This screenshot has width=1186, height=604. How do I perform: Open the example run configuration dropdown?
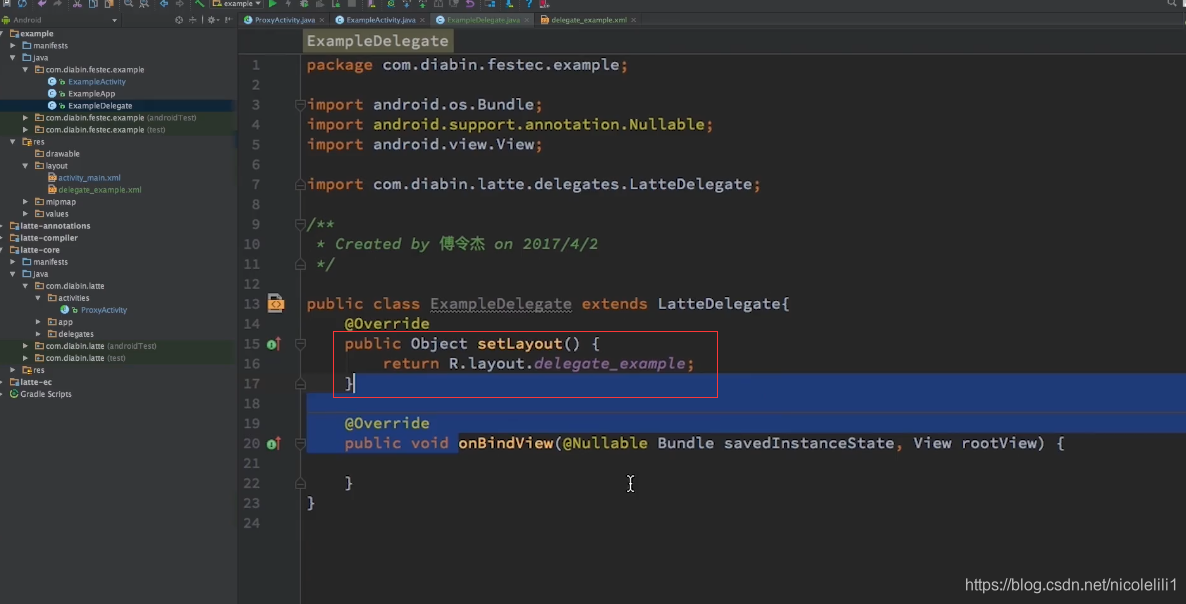237,4
